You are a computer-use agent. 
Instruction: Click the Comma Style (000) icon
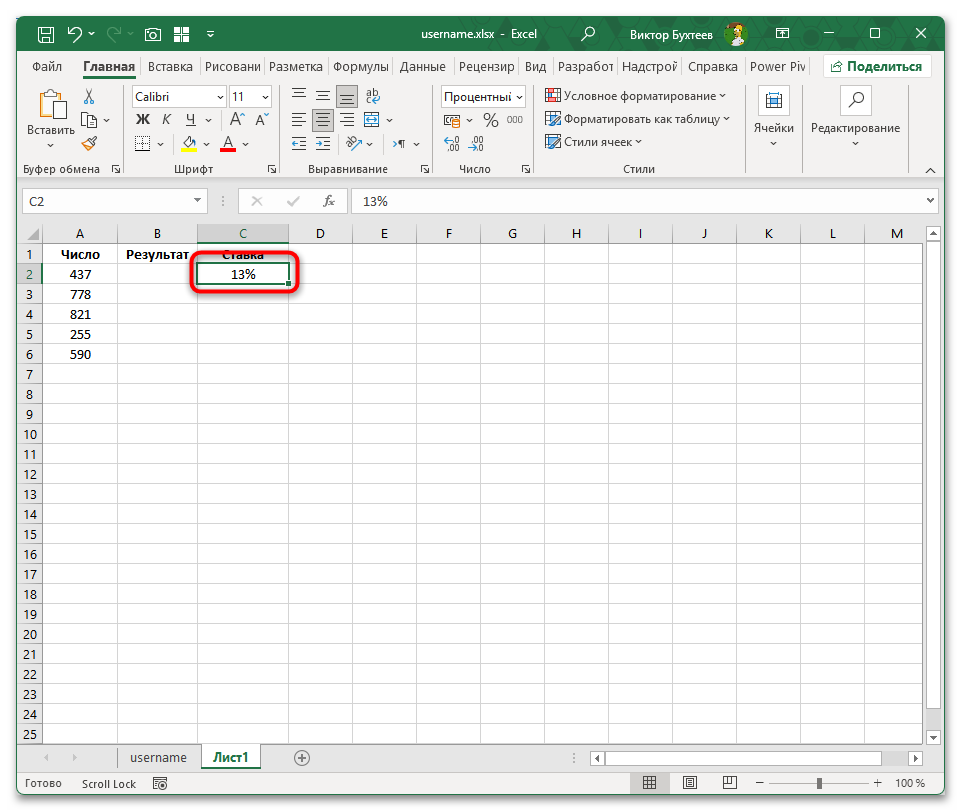pyautogui.click(x=514, y=119)
